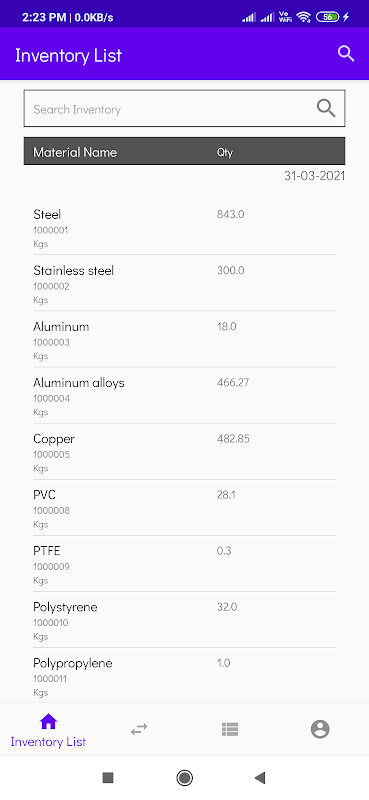Open the transfer arrows tab
Image resolution: width=369 pixels, height=800 pixels.
(x=139, y=729)
